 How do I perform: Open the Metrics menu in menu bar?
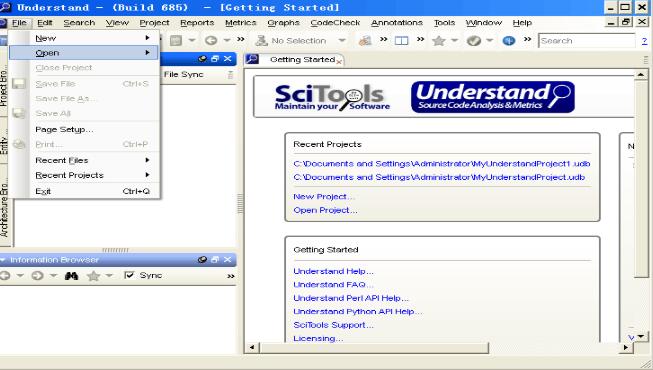click(x=241, y=23)
